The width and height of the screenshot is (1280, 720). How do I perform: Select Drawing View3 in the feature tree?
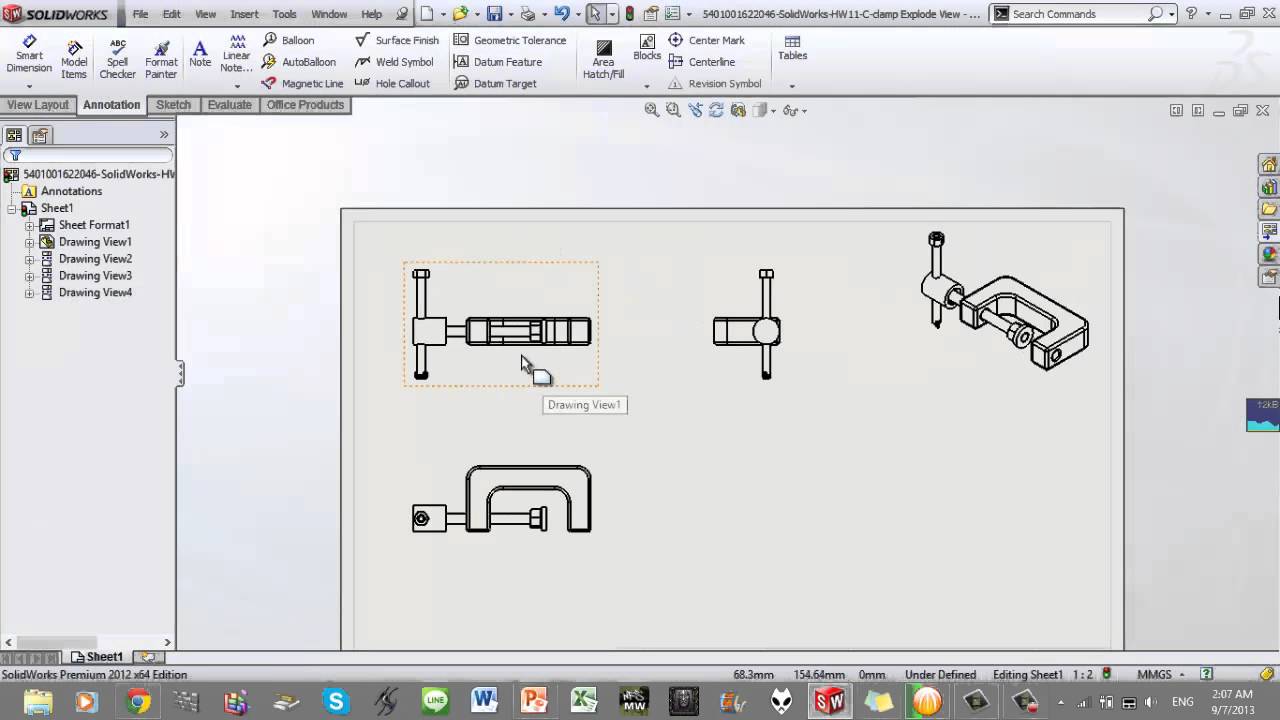[x=95, y=276]
